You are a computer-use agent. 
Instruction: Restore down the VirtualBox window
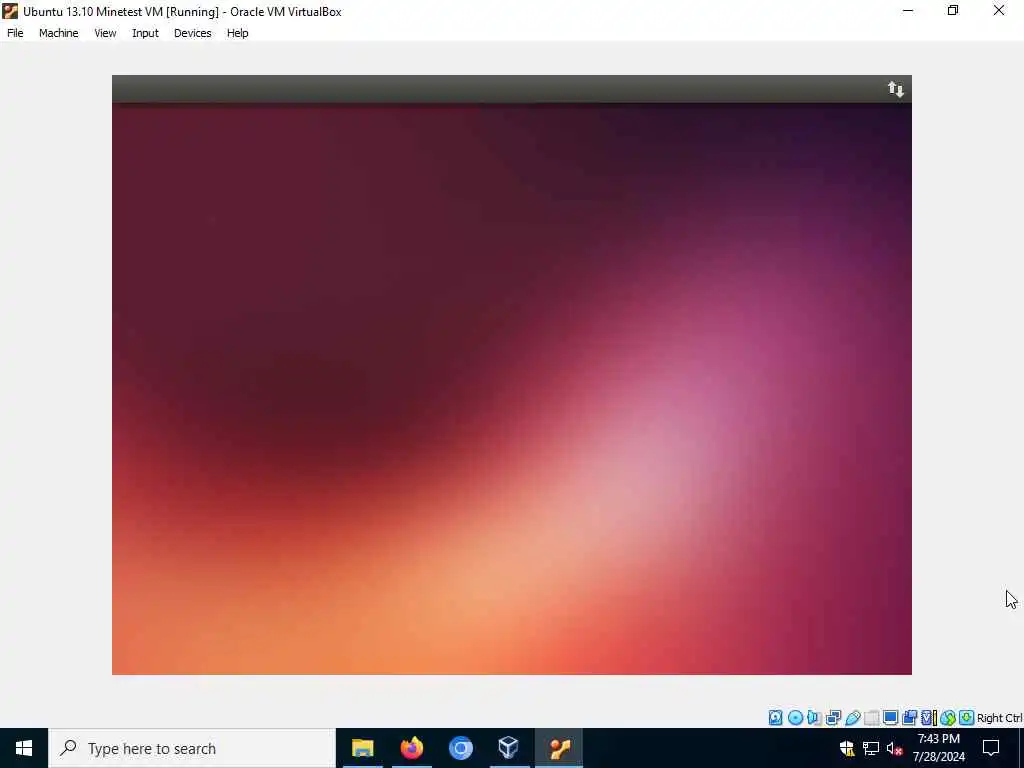(953, 10)
